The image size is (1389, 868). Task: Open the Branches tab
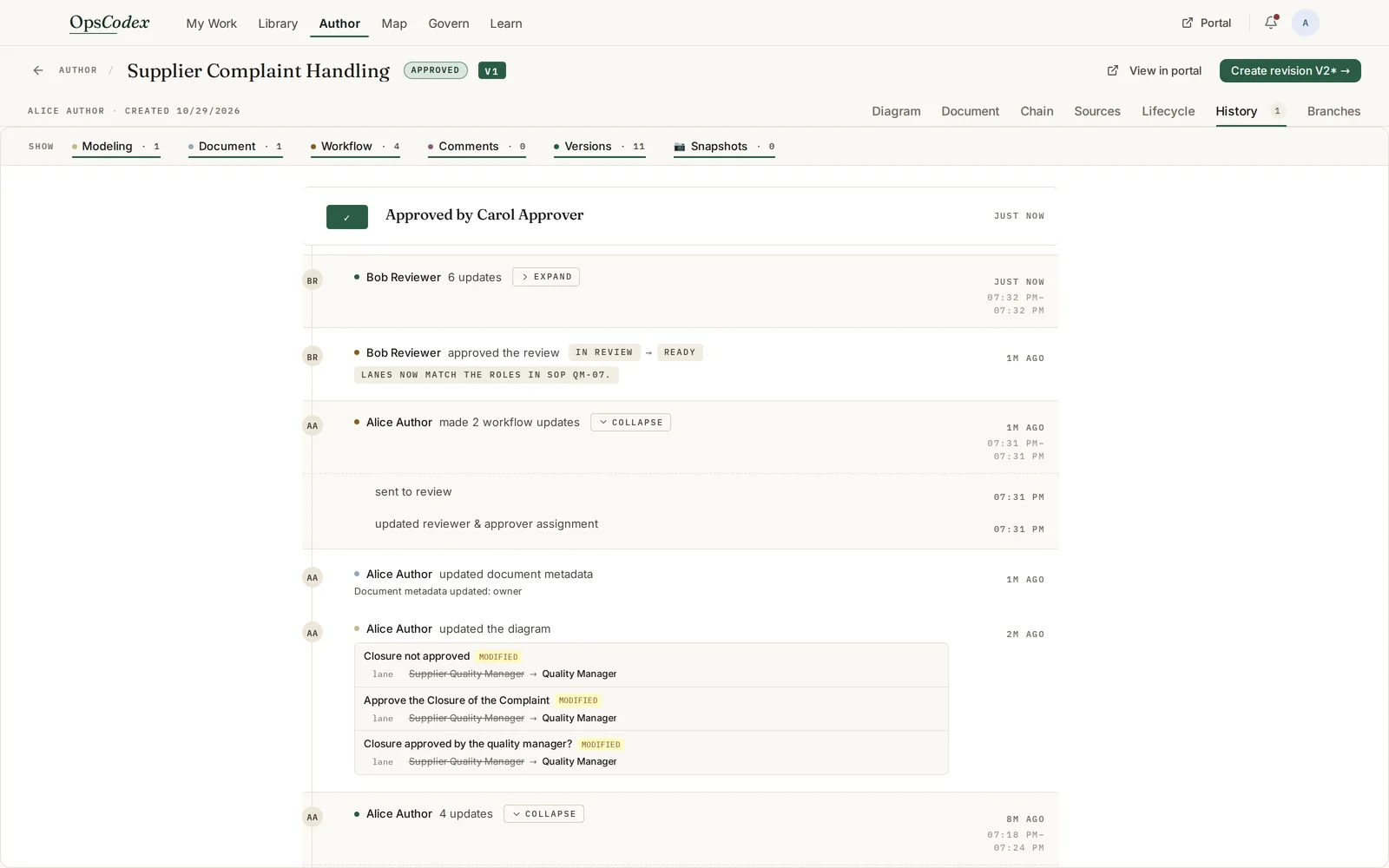coord(1333,111)
